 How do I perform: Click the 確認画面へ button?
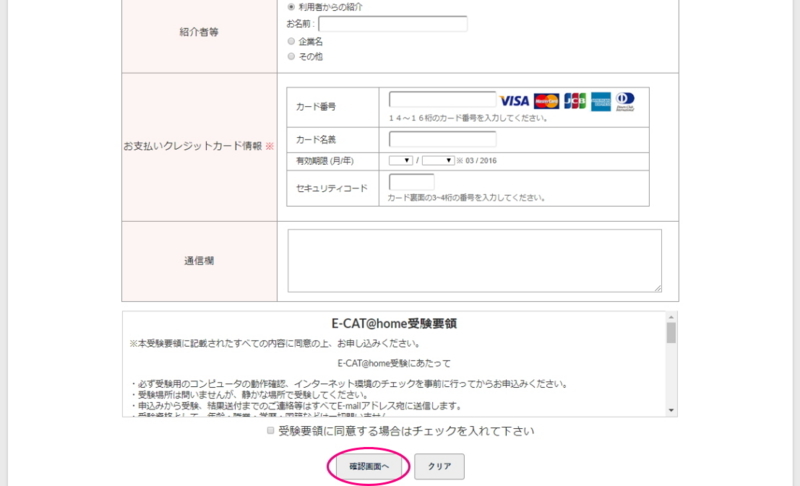coord(368,467)
